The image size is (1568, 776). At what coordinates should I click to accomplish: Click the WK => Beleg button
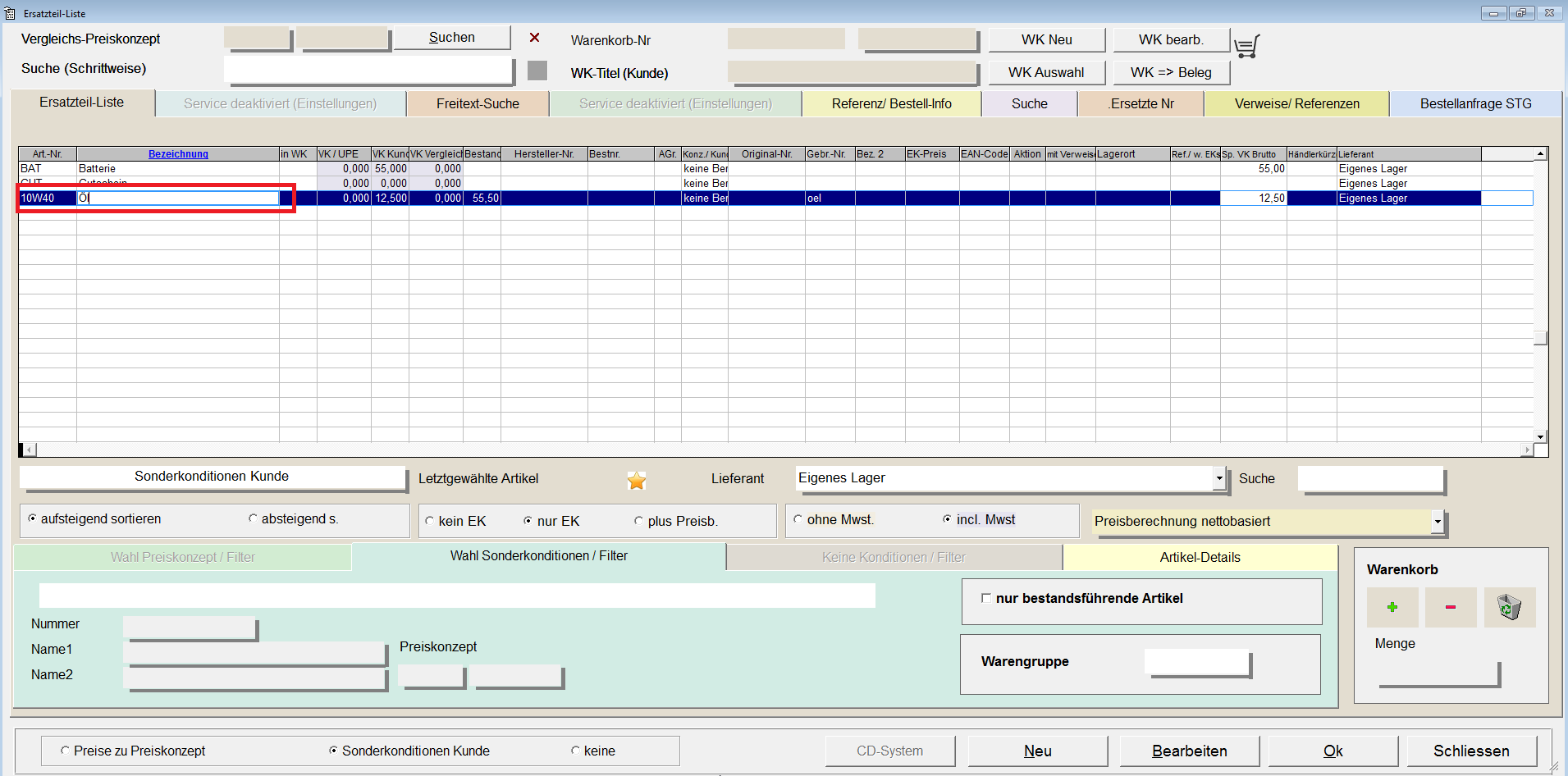[1172, 72]
